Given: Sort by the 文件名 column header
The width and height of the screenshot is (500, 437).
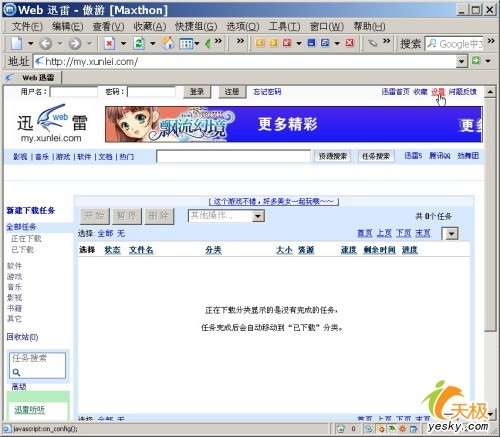Looking at the screenshot, I should (141, 250).
